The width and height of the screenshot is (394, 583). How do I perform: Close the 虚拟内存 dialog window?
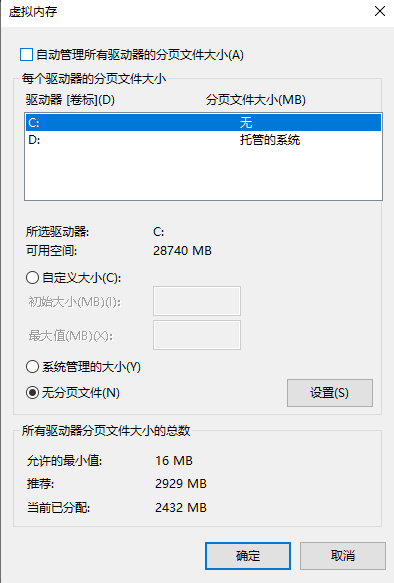pyautogui.click(x=380, y=11)
